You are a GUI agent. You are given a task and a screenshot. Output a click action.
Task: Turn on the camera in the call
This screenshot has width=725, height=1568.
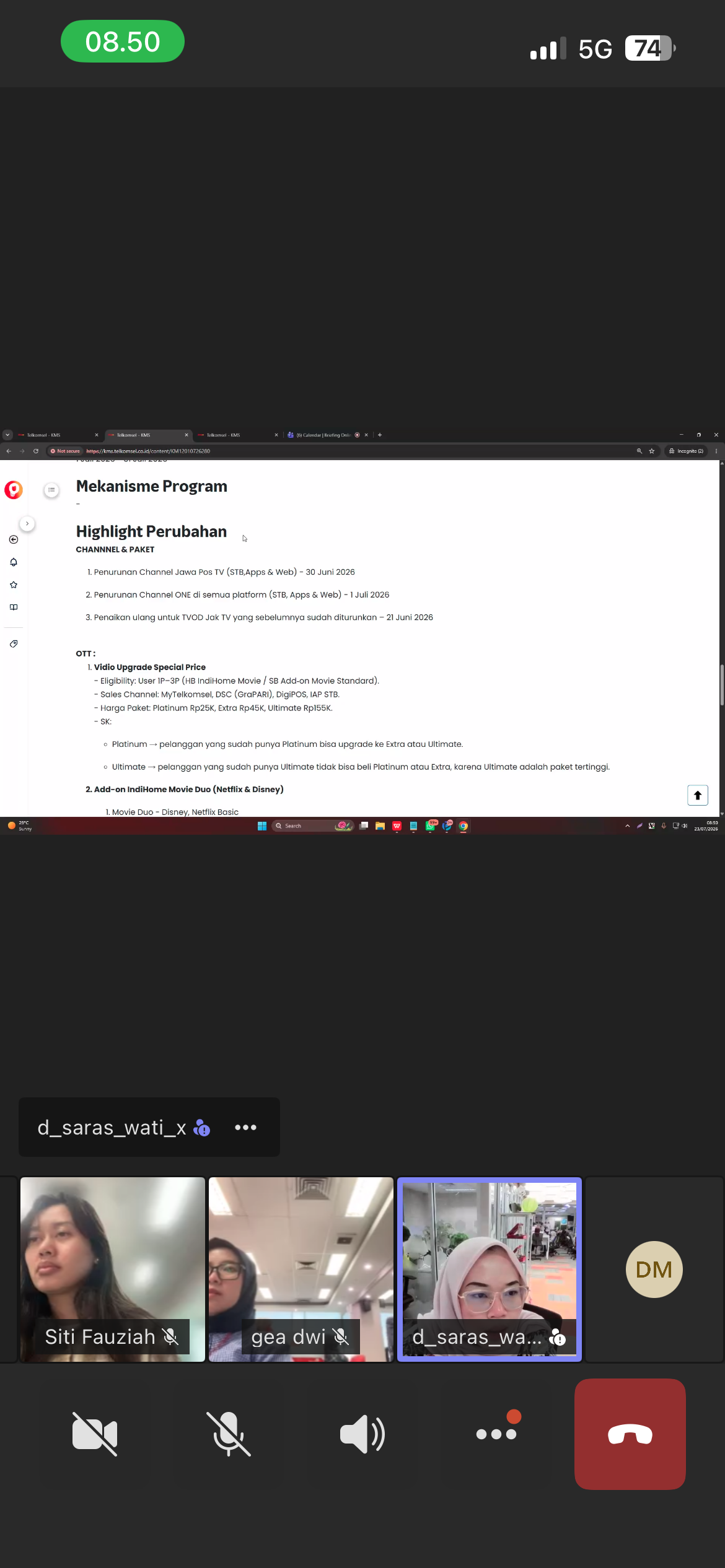point(95,1434)
